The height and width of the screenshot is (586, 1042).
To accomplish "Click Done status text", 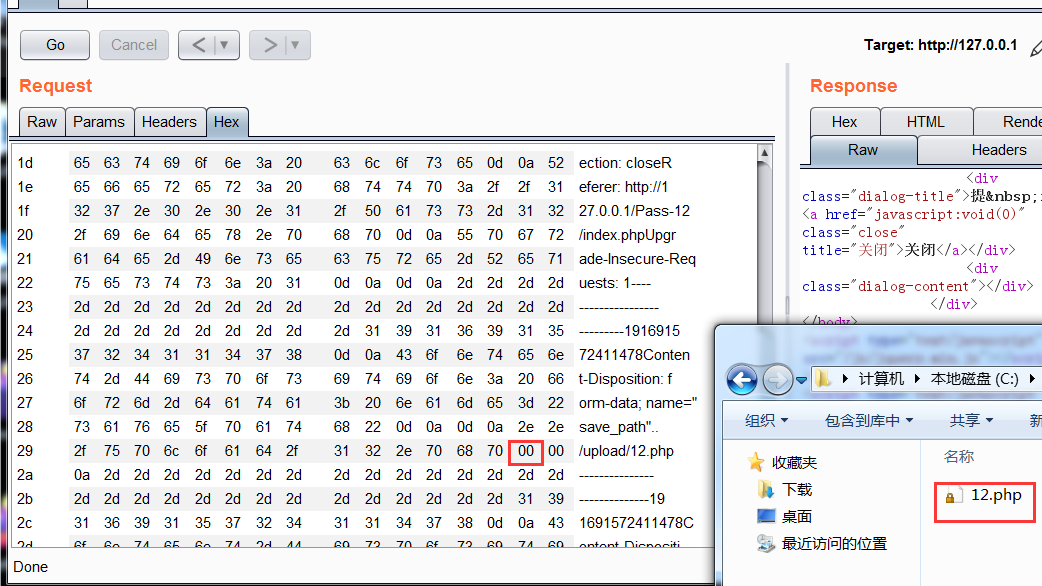I will 31,567.
